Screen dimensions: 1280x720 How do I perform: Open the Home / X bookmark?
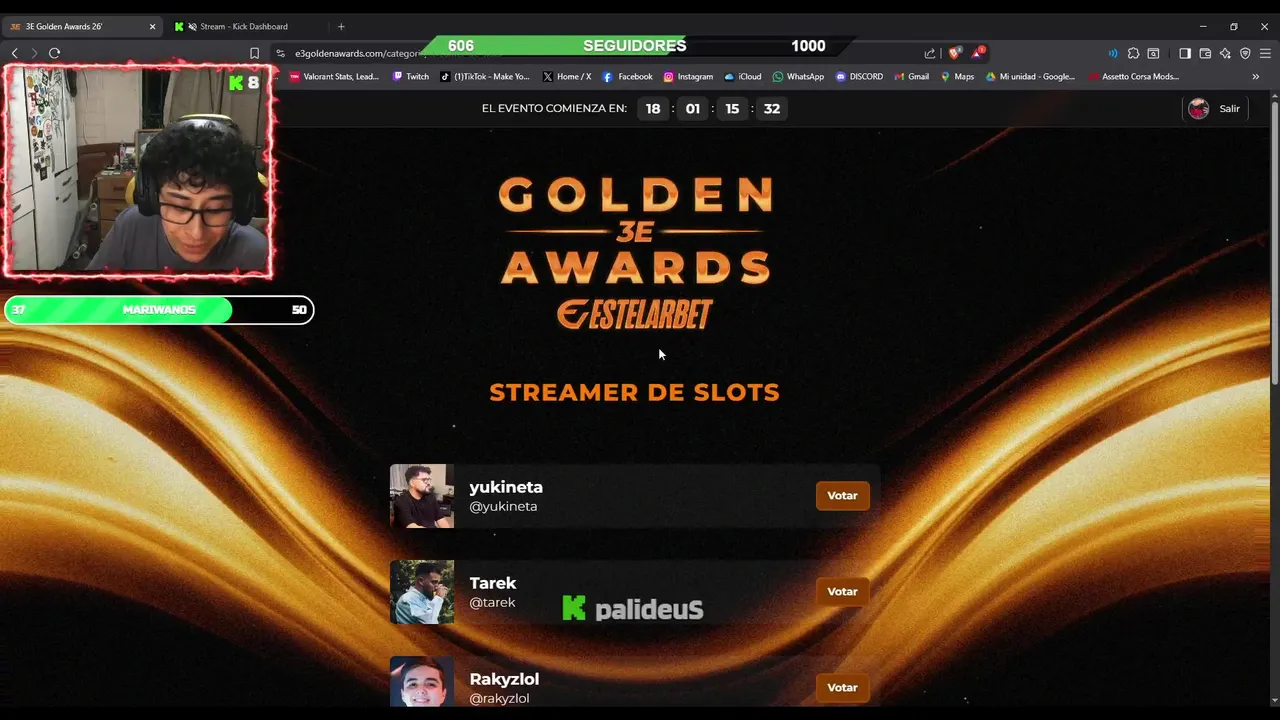click(x=567, y=76)
